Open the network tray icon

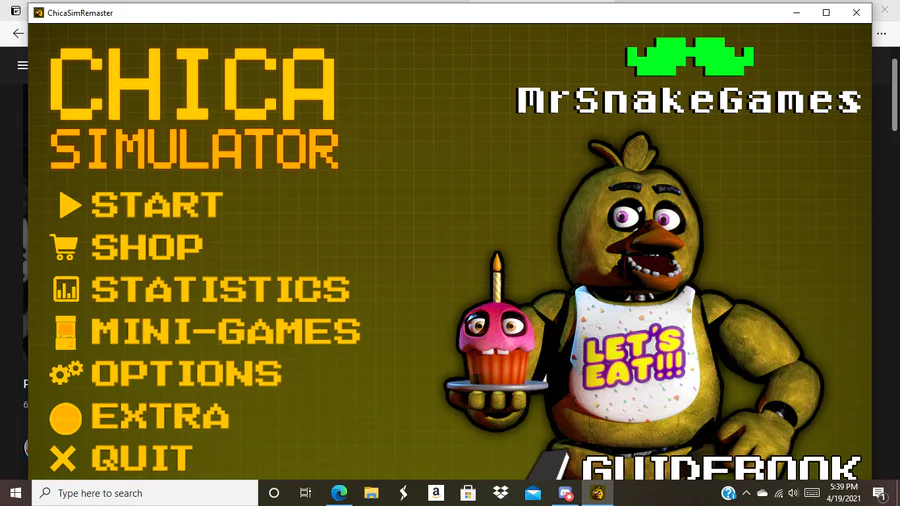[778, 493]
